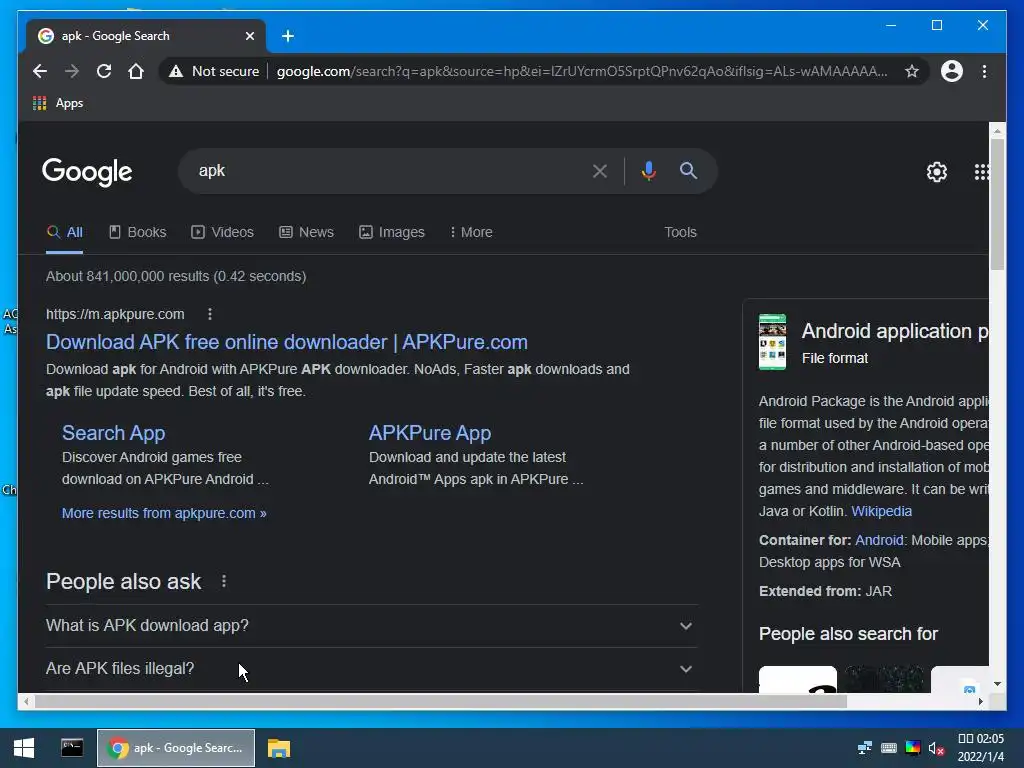Viewport: 1024px width, 768px height.
Task: Open the Android link under Container for
Action: click(x=879, y=540)
